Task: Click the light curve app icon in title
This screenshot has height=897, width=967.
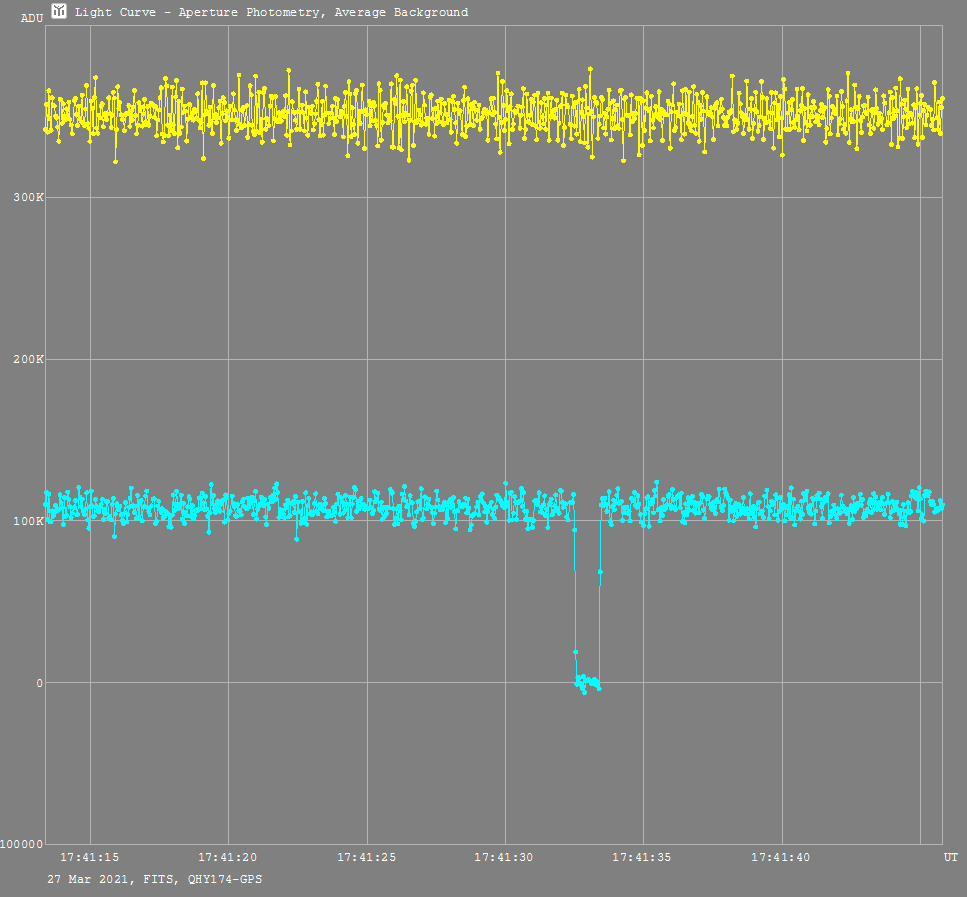Action: pyautogui.click(x=59, y=11)
